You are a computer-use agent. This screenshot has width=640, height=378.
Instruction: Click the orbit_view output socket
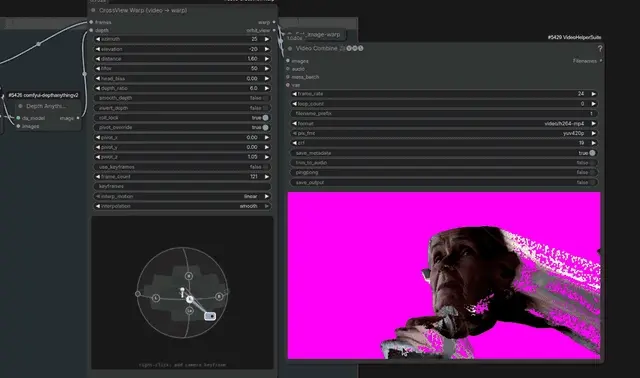tap(274, 30)
